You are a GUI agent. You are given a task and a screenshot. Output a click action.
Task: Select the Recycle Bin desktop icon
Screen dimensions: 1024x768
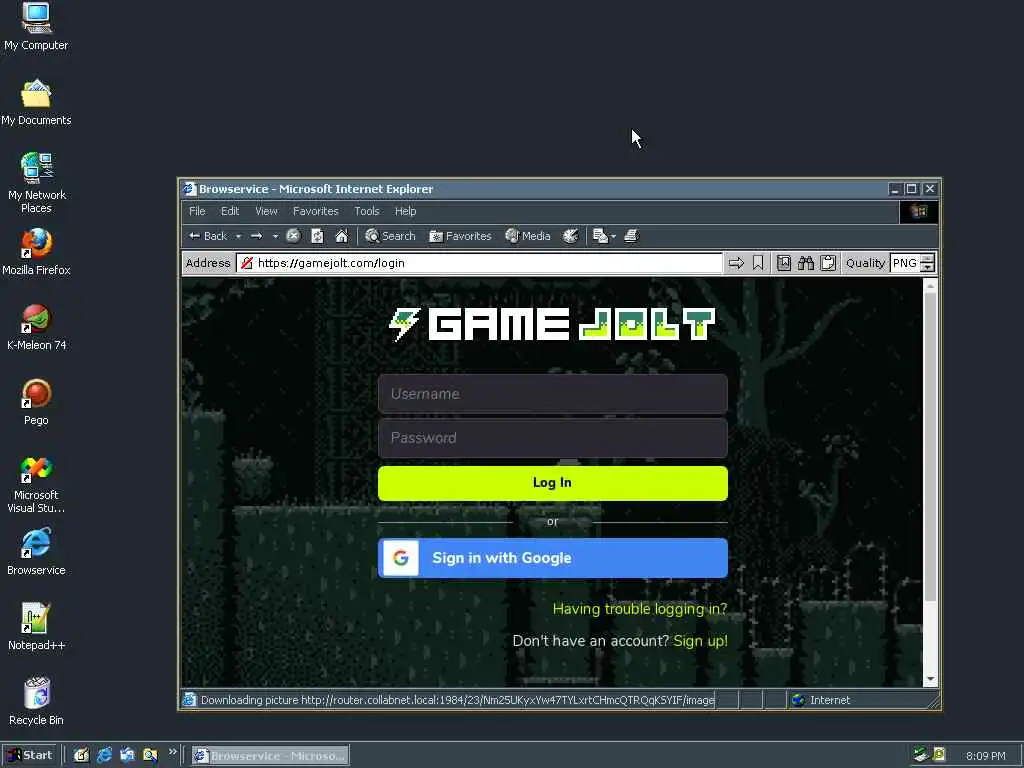[36, 703]
